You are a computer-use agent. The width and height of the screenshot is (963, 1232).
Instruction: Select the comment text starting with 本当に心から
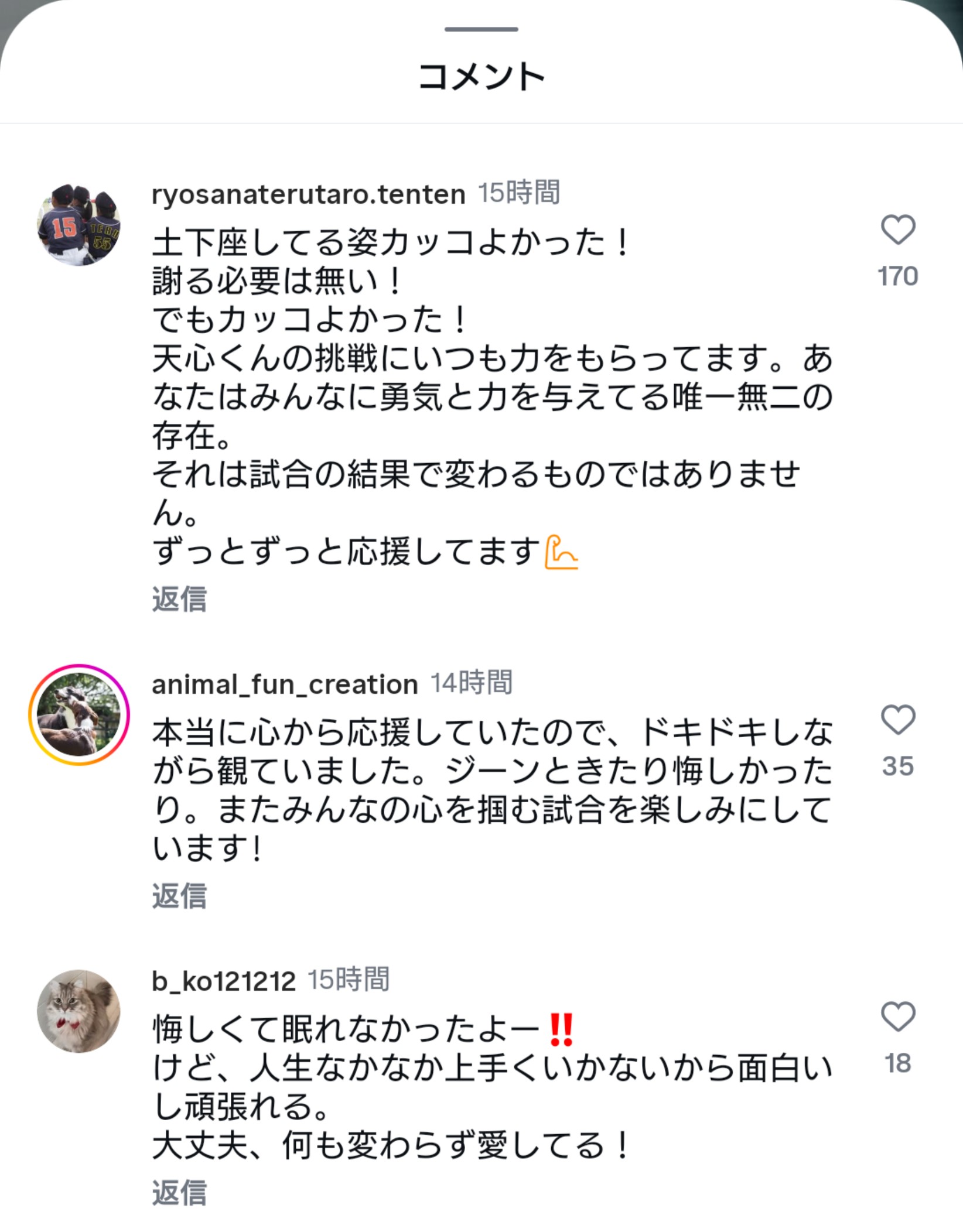[491, 790]
